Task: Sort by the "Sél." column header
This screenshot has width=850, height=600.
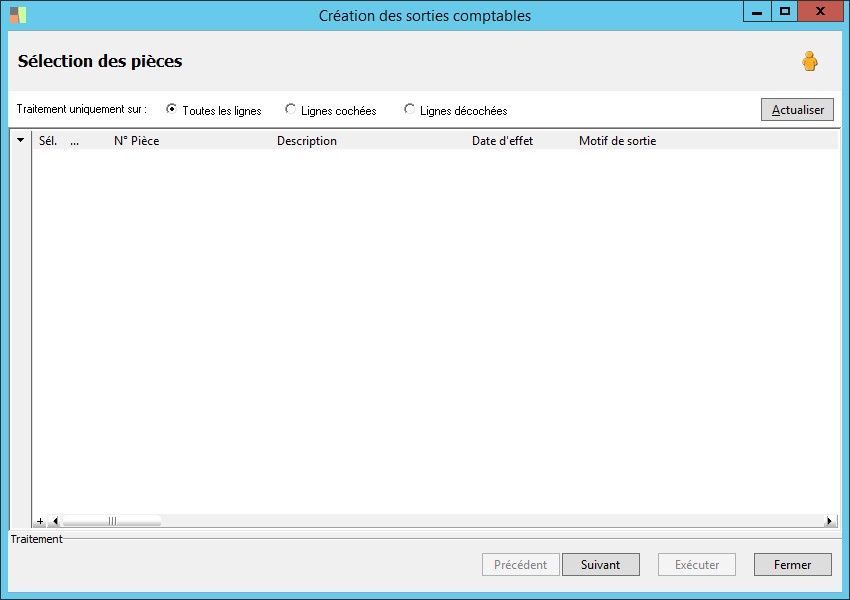Action: pyautogui.click(x=48, y=141)
